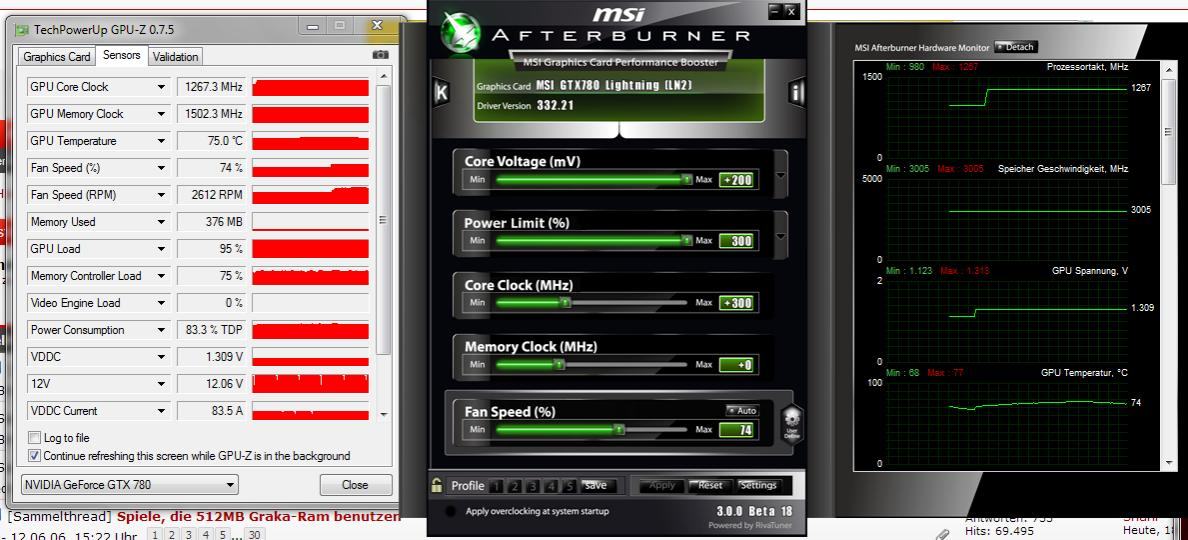The width and height of the screenshot is (1188, 540).
Task: Open the NVIDIA GeForce GTX 780 combo box
Action: pyautogui.click(x=129, y=485)
